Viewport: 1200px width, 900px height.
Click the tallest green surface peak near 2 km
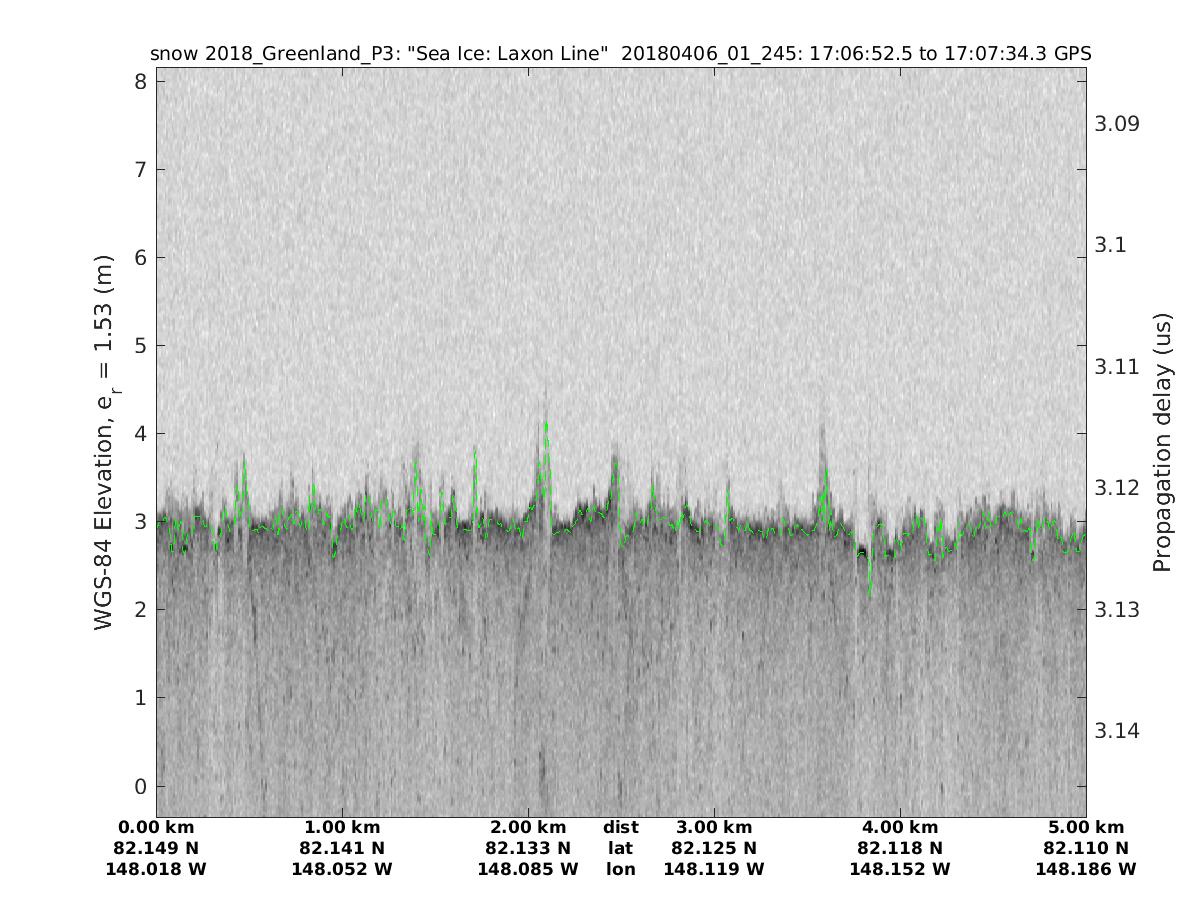pos(546,424)
